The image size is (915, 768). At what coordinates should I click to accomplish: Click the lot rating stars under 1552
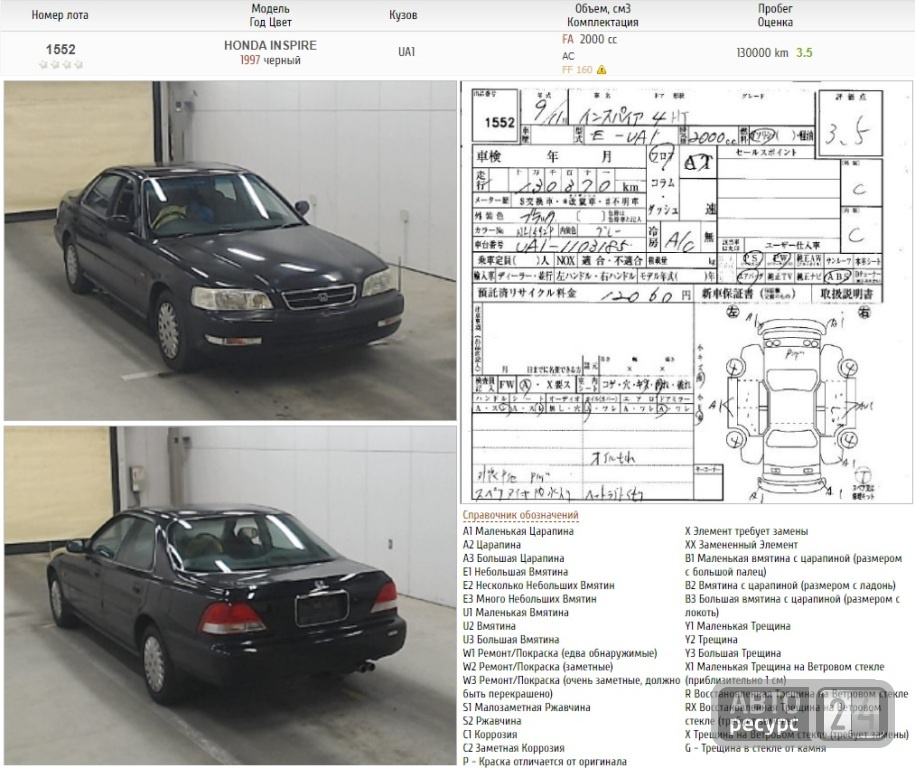61,65
